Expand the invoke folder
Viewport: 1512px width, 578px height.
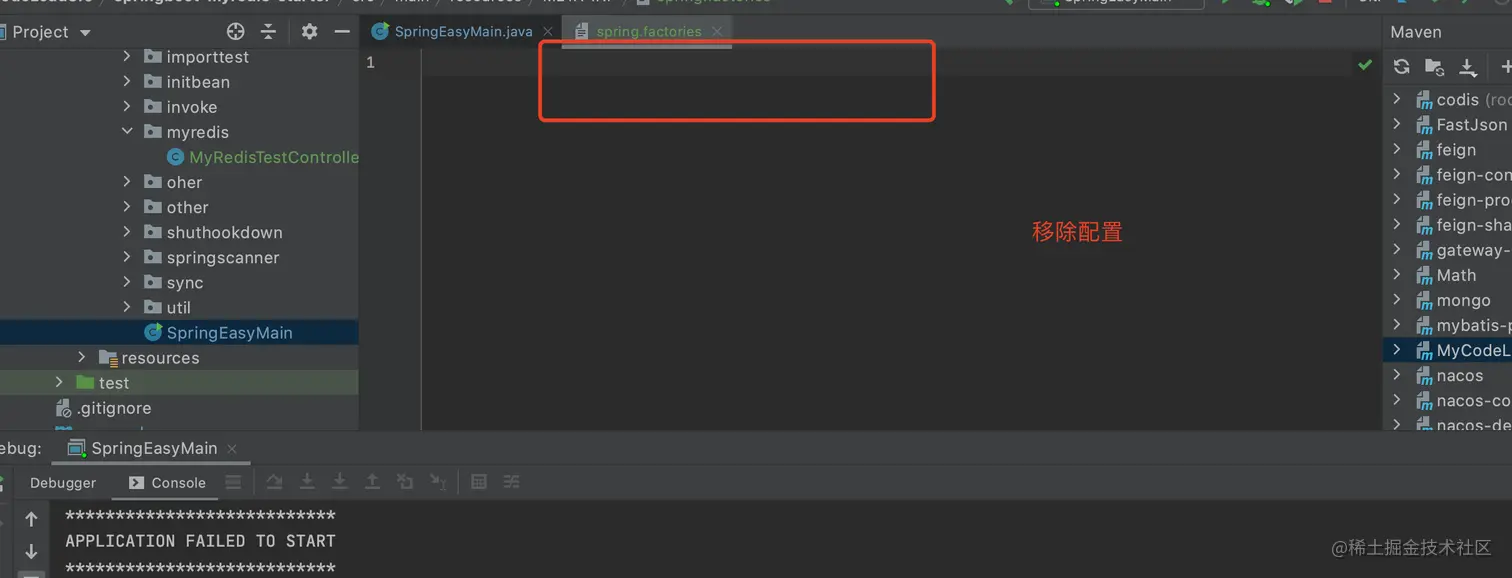point(127,107)
